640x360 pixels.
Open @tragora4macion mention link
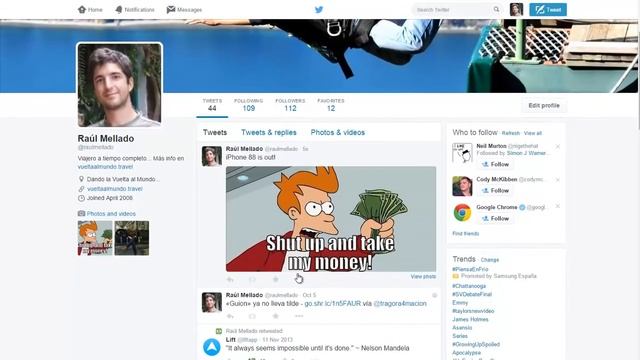pos(400,304)
